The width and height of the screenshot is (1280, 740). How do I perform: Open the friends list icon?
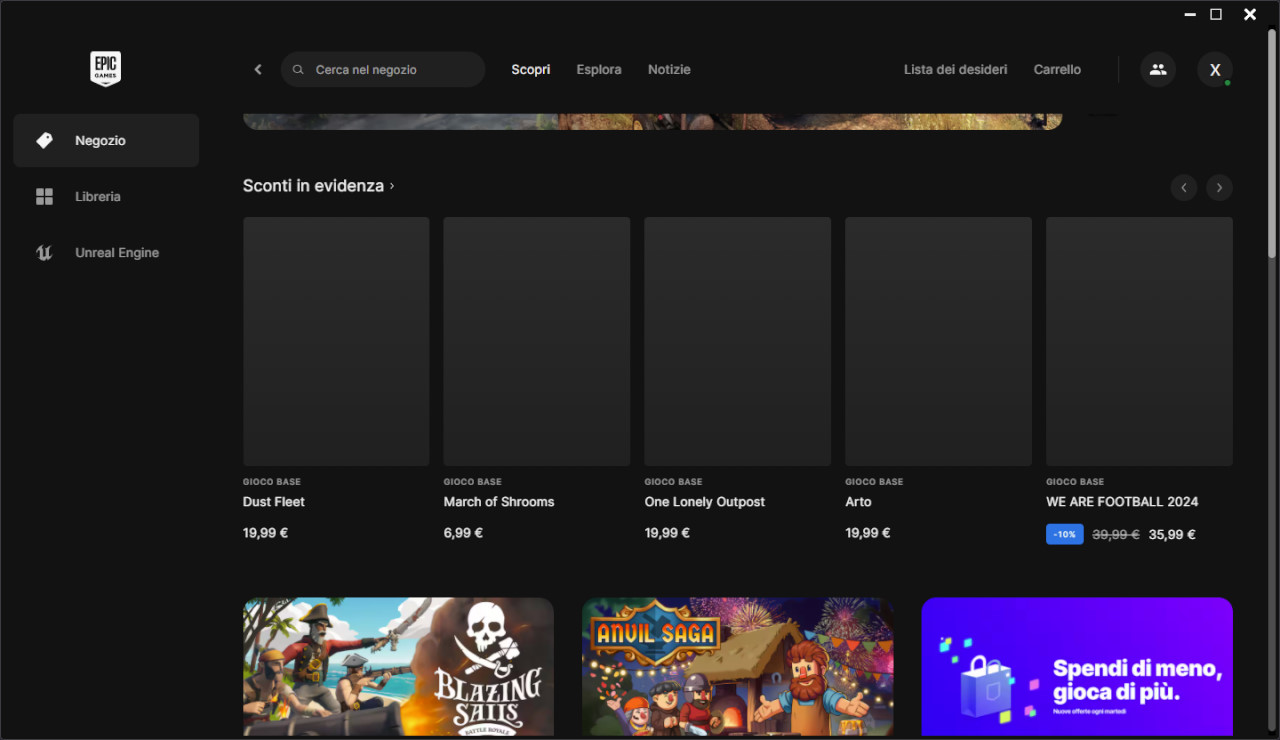[1157, 69]
